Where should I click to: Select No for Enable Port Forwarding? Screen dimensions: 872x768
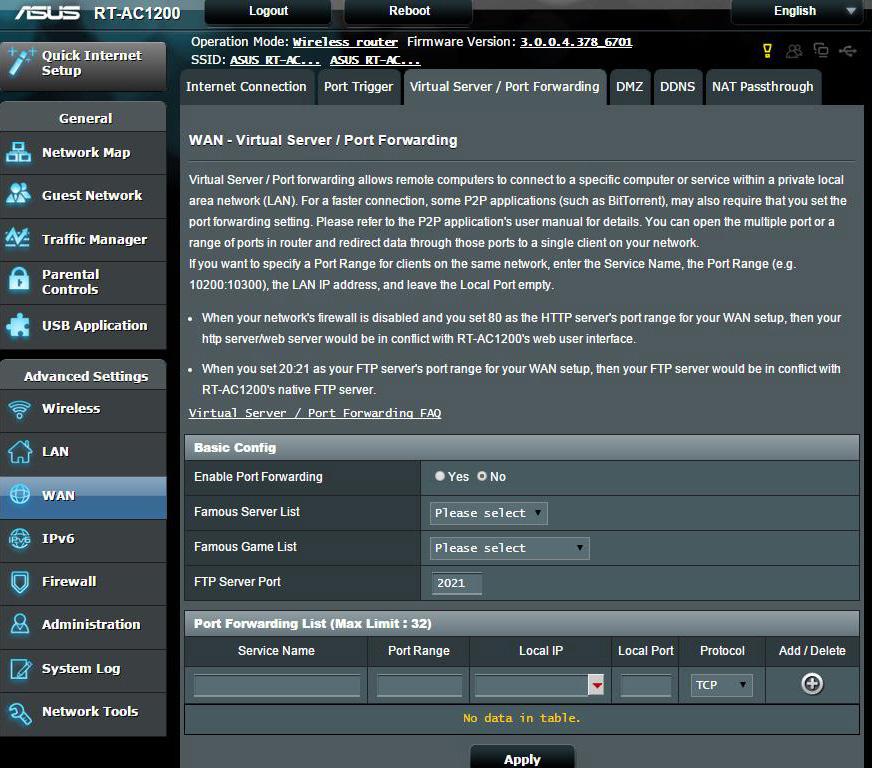pos(482,476)
